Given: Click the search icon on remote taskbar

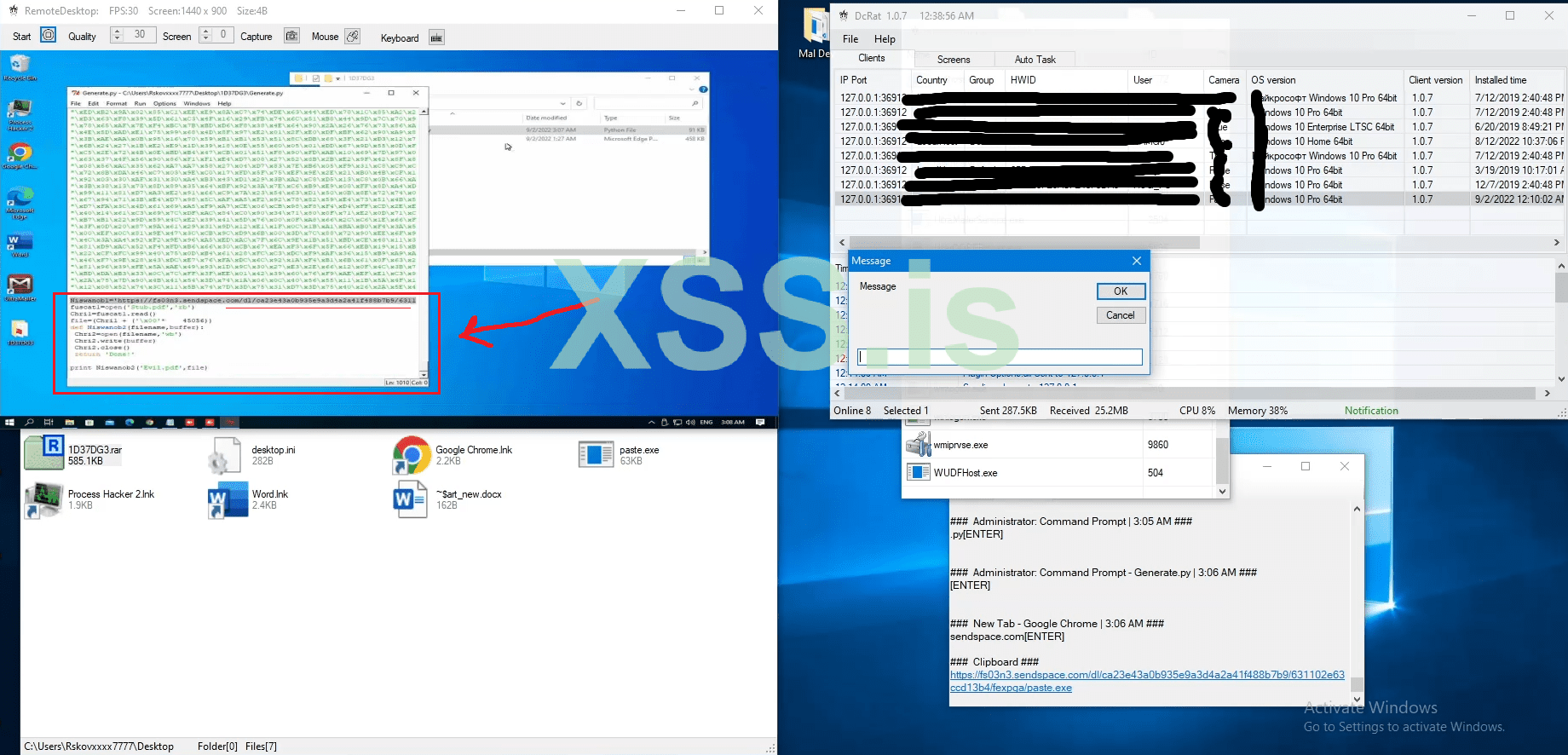Looking at the screenshot, I should [29, 422].
